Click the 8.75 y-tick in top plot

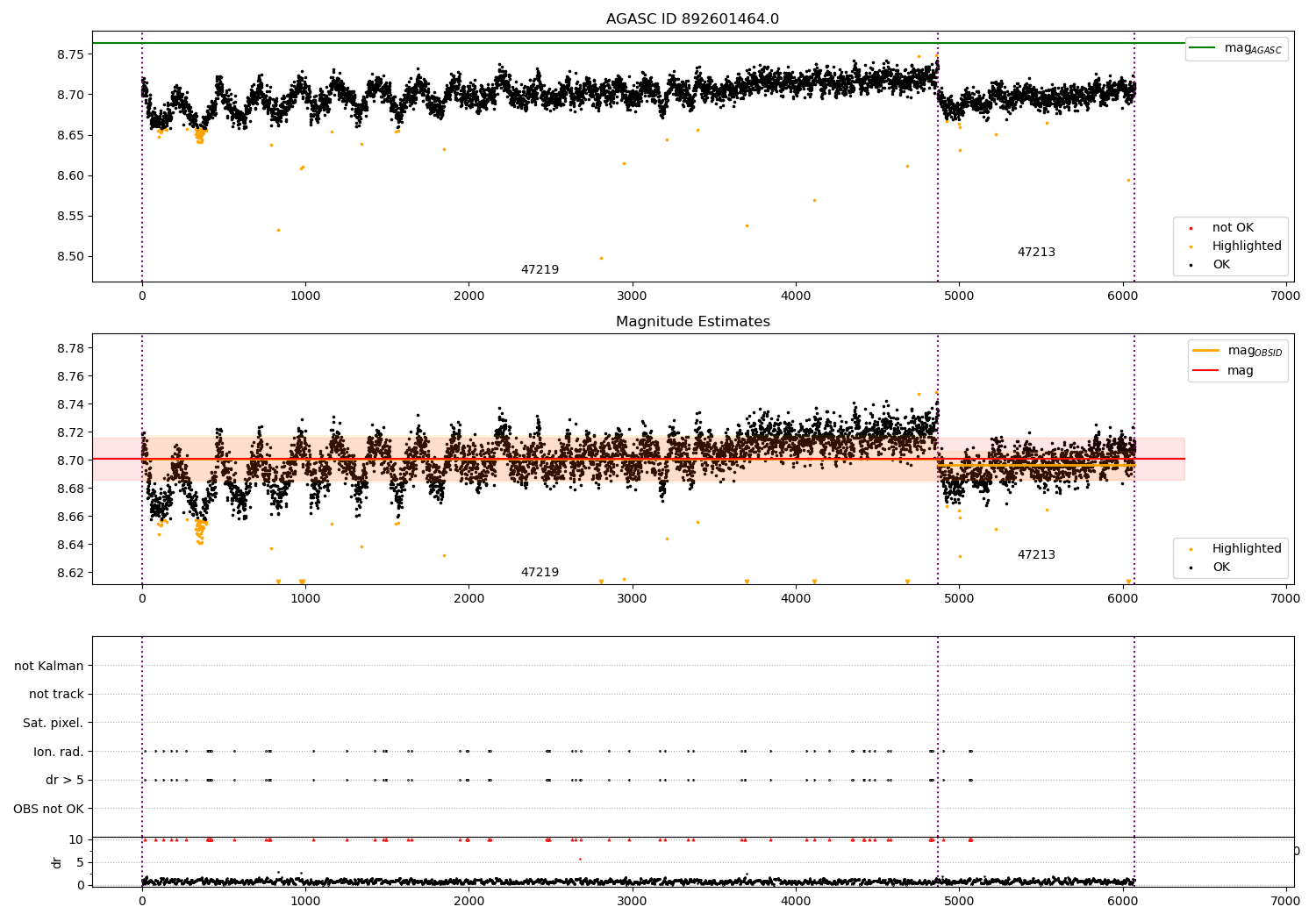click(70, 54)
